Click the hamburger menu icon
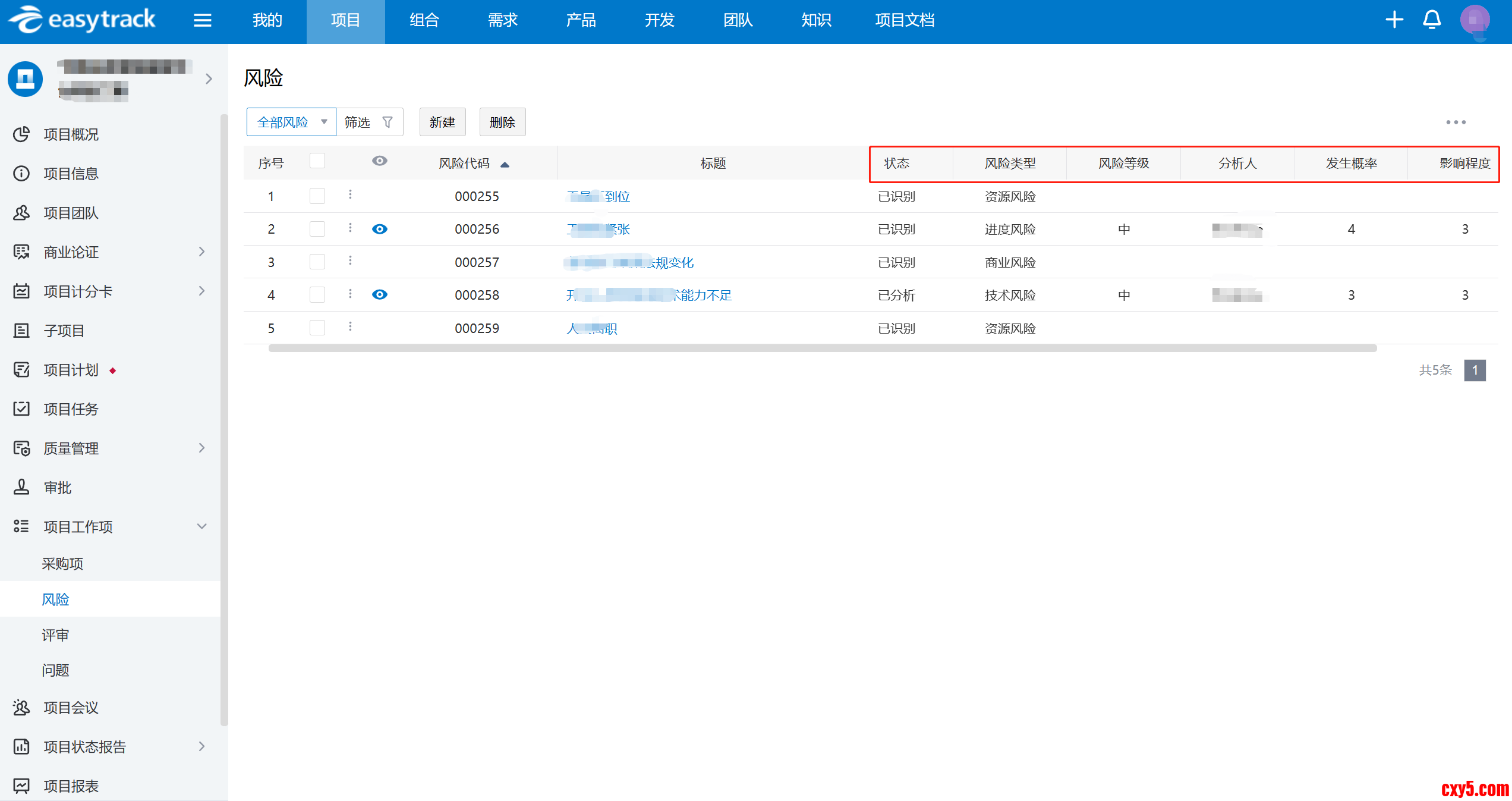Screen dimensions: 1512x801 [x=202, y=20]
